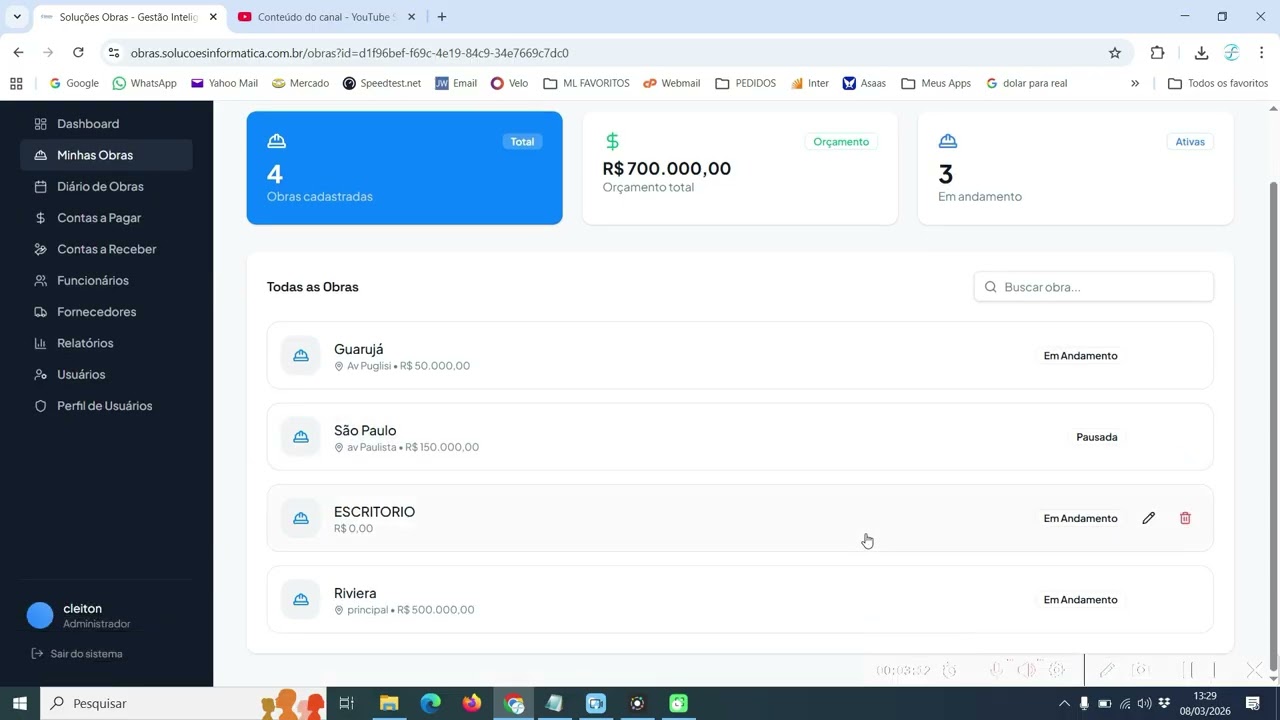
Task: Open browser downloads
Action: (1201, 53)
